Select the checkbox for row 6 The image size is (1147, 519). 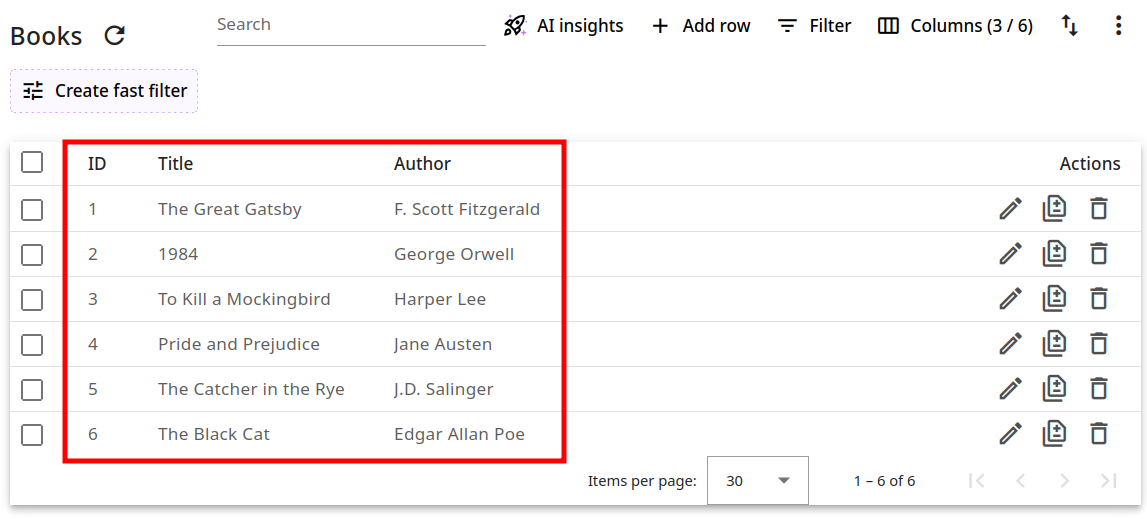tap(32, 434)
